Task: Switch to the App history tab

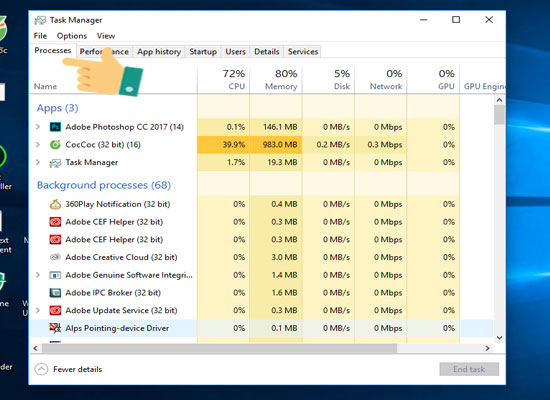Action: (159, 52)
